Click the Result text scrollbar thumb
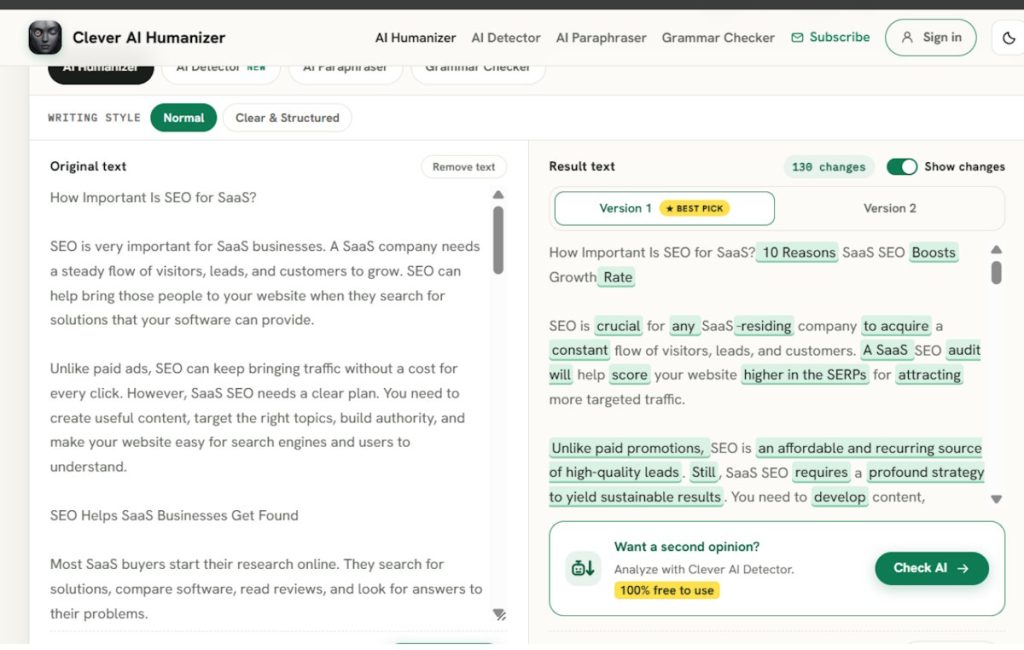The image size is (1024, 650). coord(996,272)
